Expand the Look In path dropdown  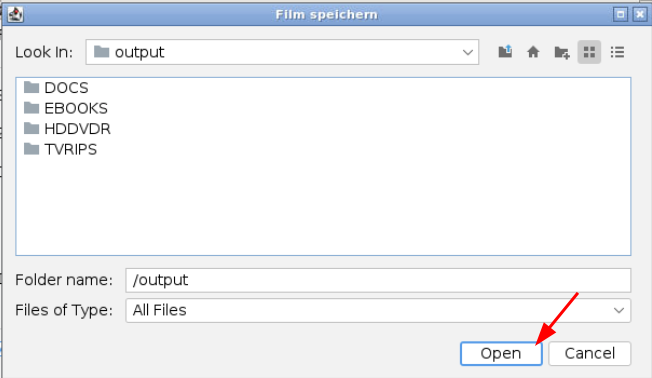click(x=468, y=52)
